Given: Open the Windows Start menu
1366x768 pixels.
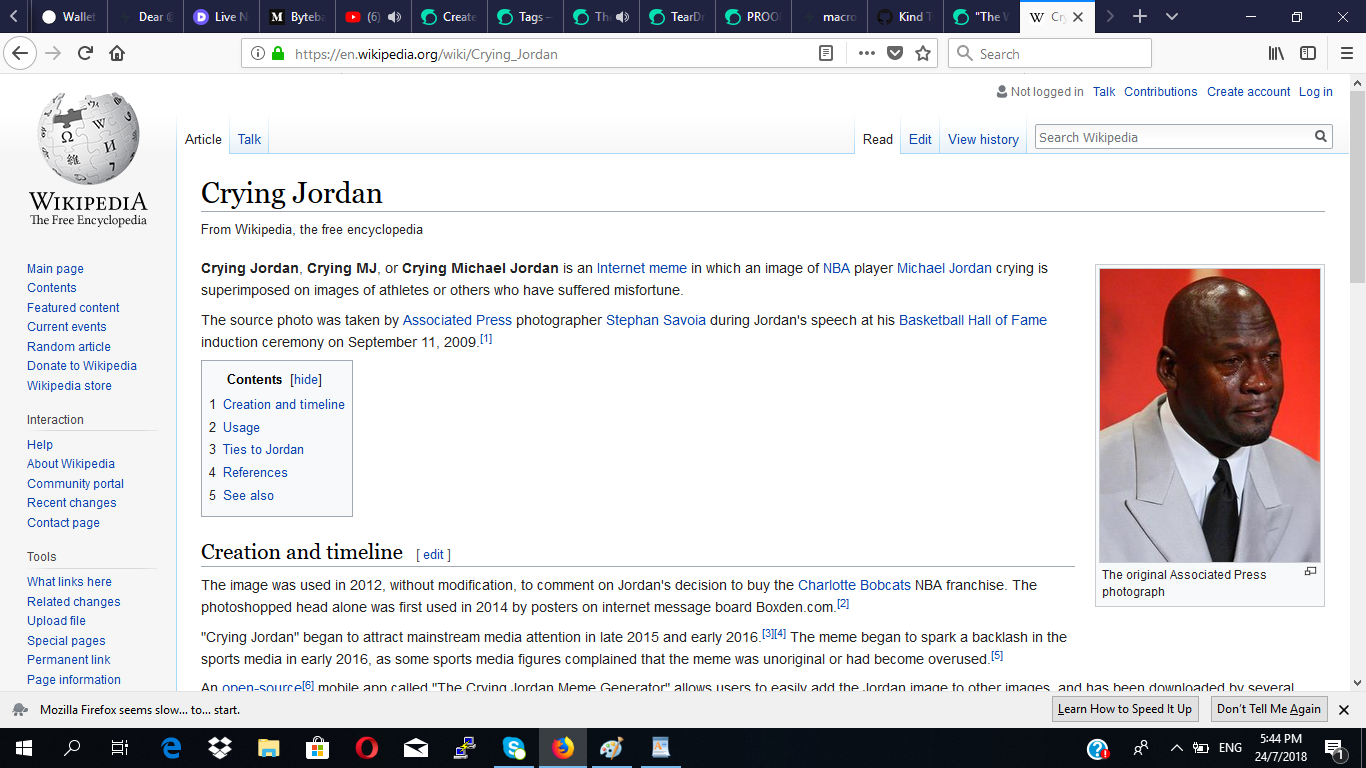Looking at the screenshot, I should (x=24, y=748).
